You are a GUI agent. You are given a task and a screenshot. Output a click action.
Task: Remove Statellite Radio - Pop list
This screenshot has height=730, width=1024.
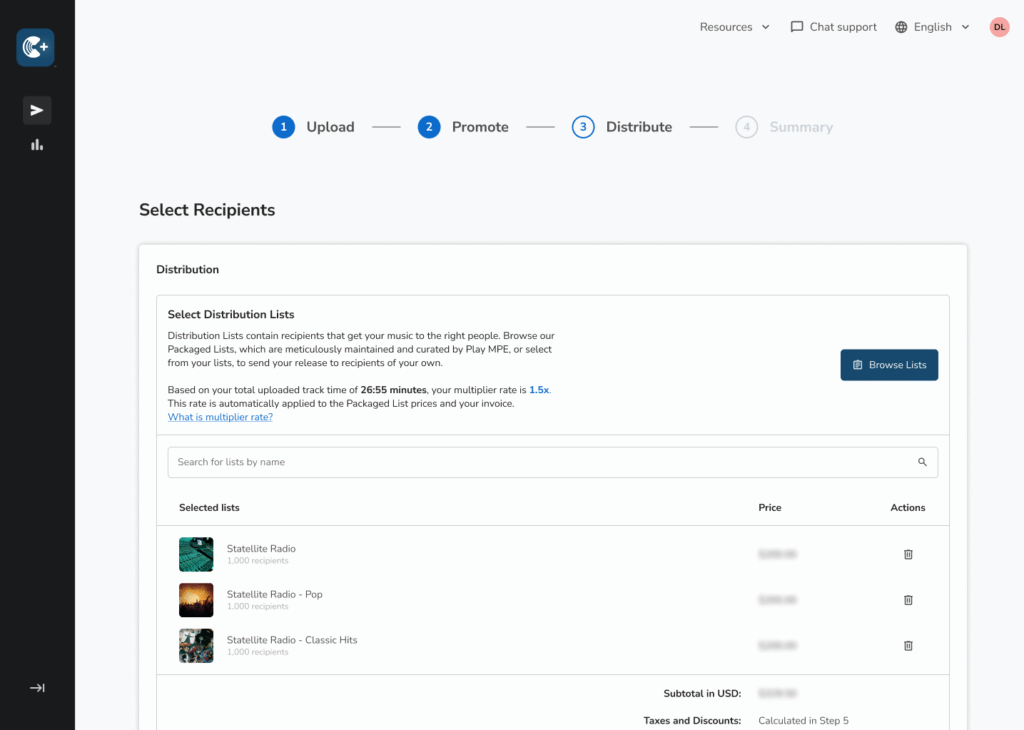[x=908, y=600]
